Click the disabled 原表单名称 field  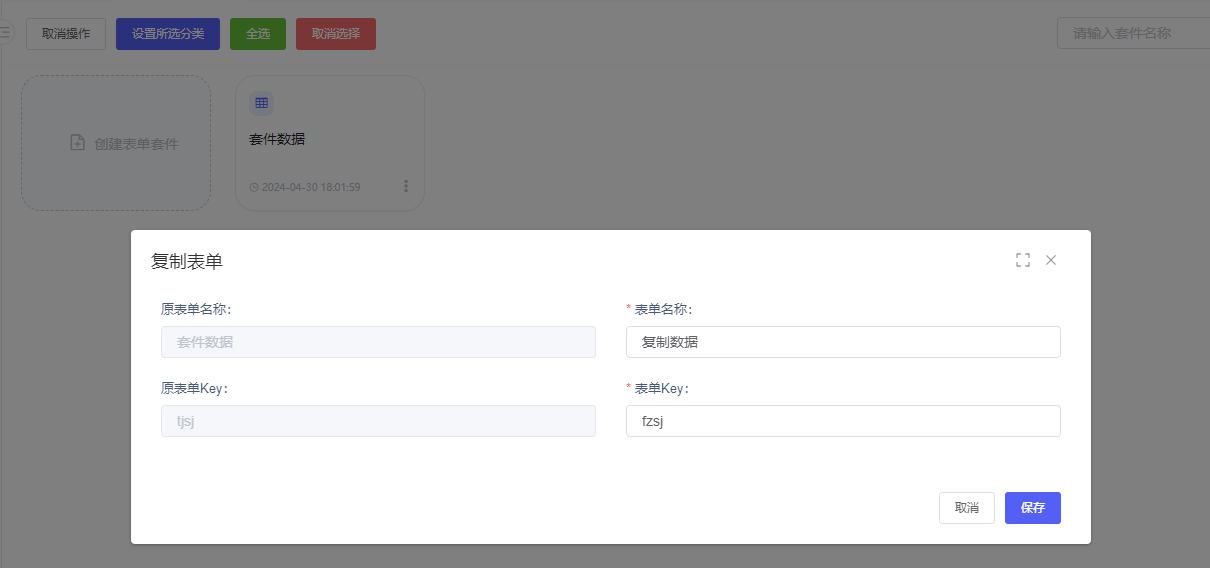(x=378, y=342)
